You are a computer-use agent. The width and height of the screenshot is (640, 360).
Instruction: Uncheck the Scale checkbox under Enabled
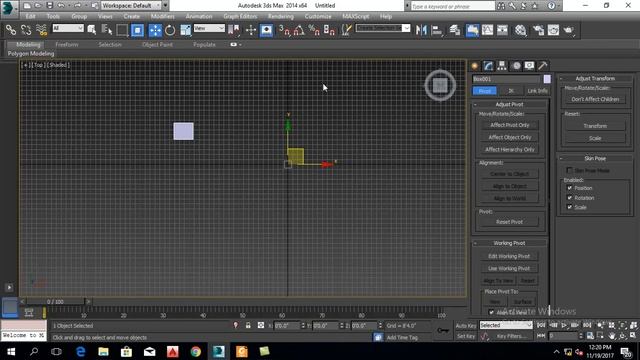[569, 207]
